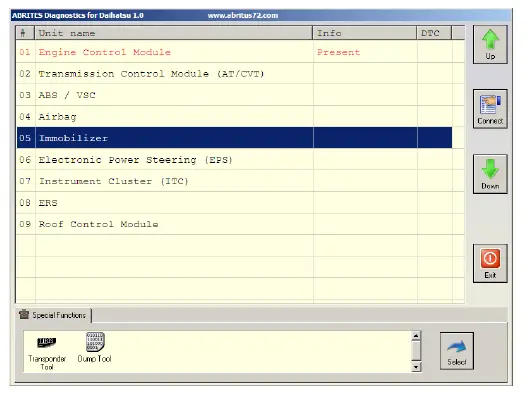The height and width of the screenshot is (394, 530).
Task: Select Transmission Control Module (AT/CVT) row
Action: [x=234, y=74]
